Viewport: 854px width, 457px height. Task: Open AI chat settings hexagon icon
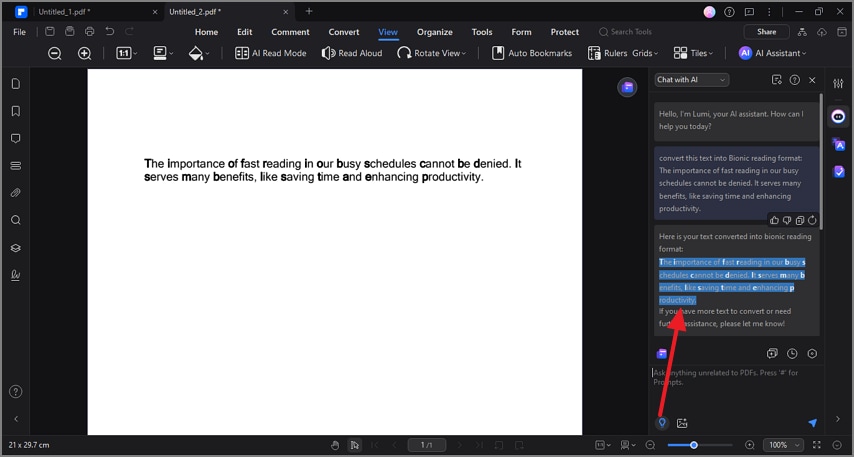(812, 354)
